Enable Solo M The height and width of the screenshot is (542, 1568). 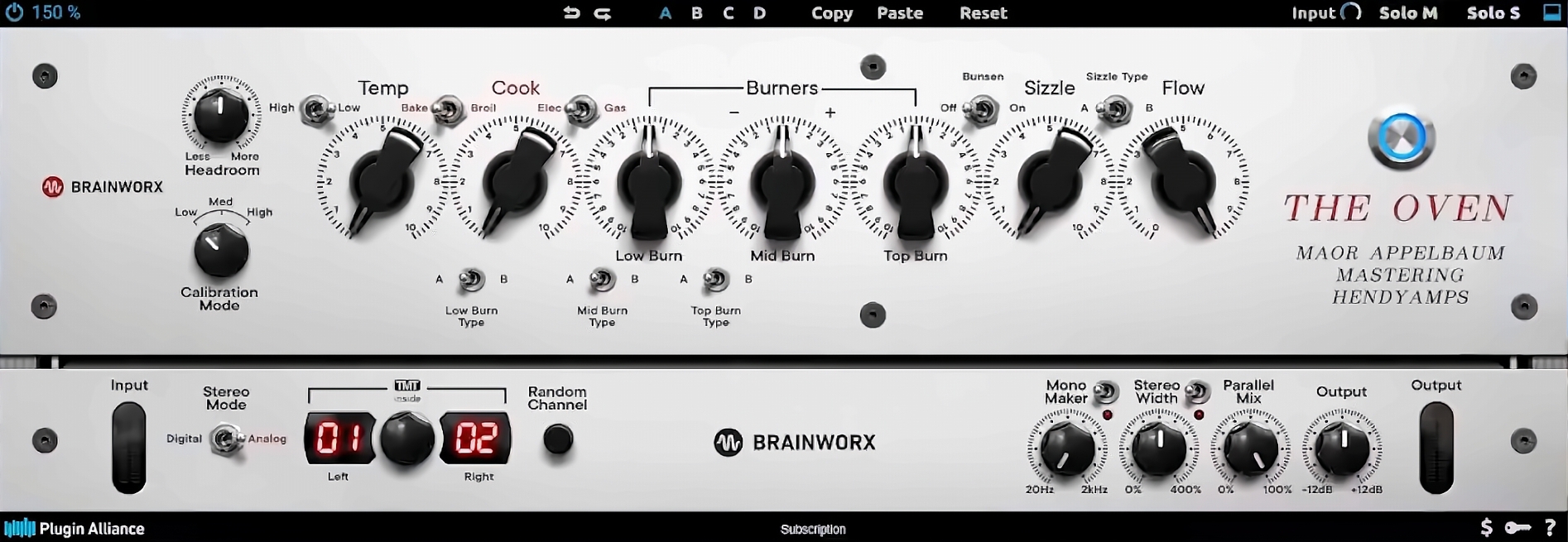tap(1408, 13)
